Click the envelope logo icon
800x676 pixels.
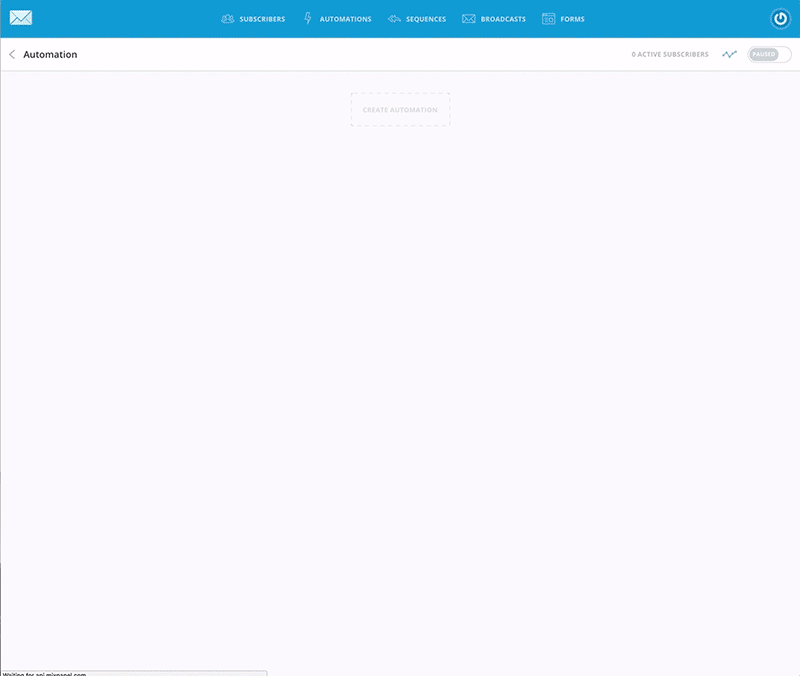21,18
